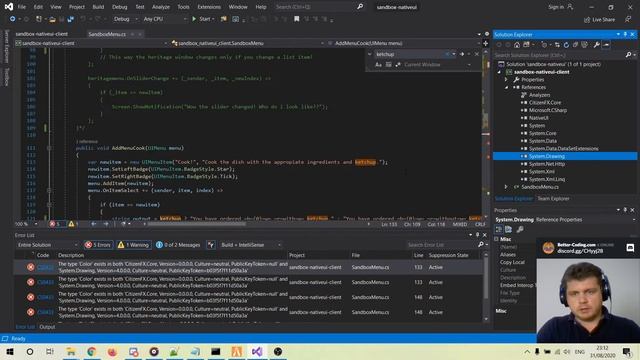Screen dimensions: 640x360
Task: Toggle Use regular expressions in find box
Action: tap(398, 64)
